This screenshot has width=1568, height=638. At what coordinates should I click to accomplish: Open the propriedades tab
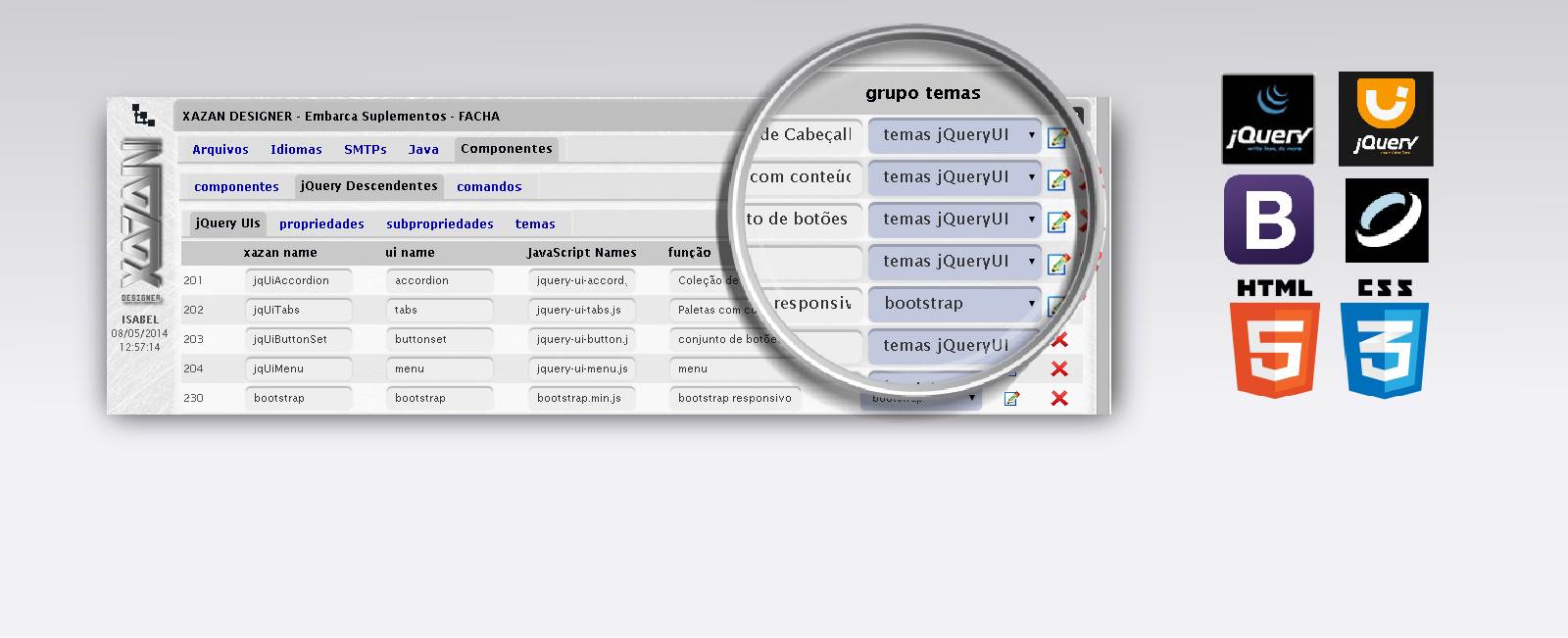pyautogui.click(x=321, y=224)
